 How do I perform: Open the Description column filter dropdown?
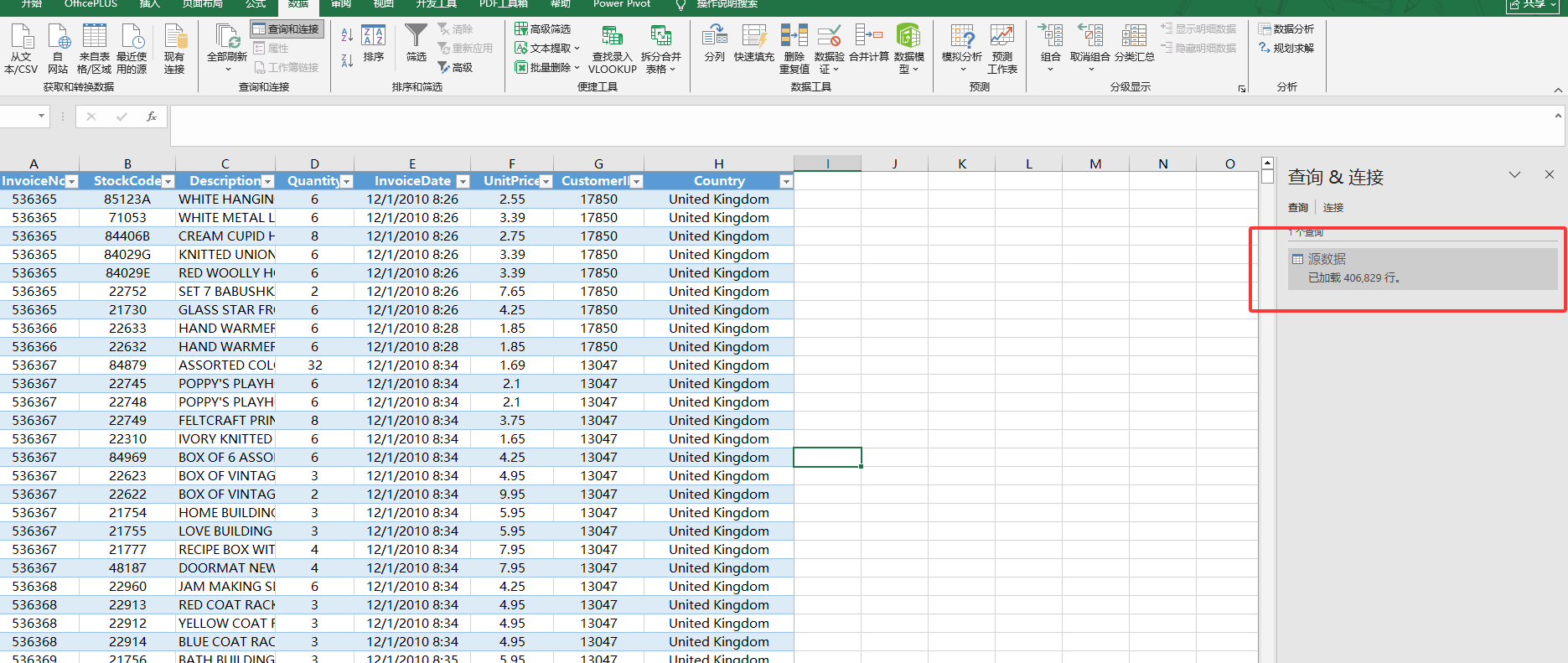pyautogui.click(x=268, y=182)
